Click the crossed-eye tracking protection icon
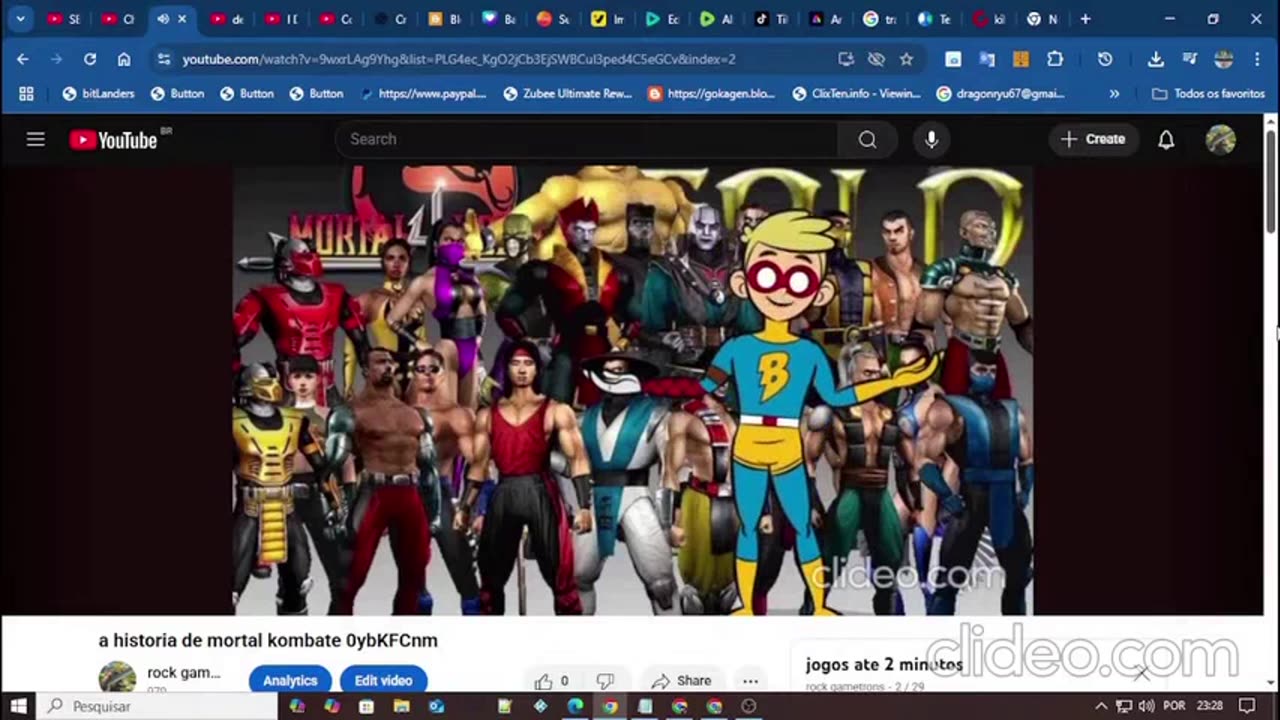The image size is (1280, 720). pyautogui.click(x=876, y=59)
